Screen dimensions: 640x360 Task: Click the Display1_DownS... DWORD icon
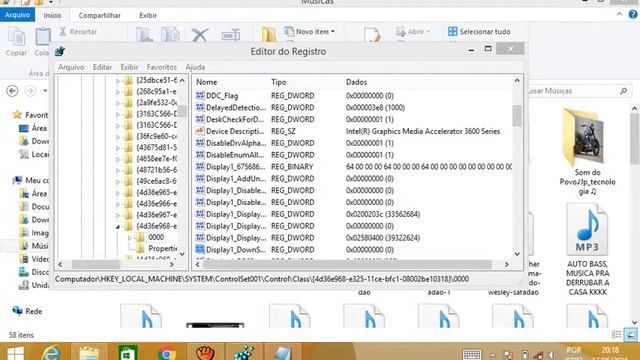(x=200, y=249)
